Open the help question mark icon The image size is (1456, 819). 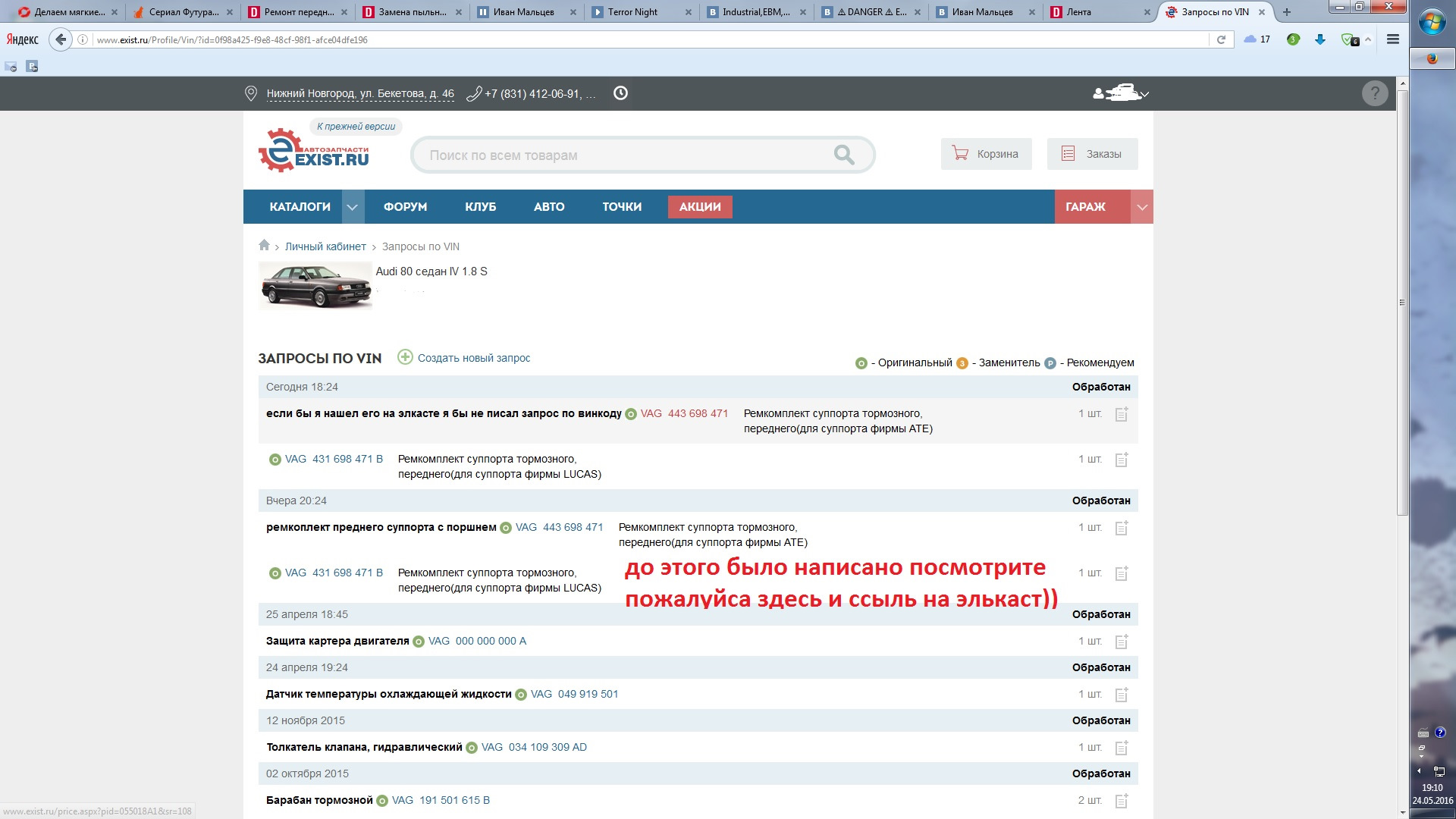1375,93
